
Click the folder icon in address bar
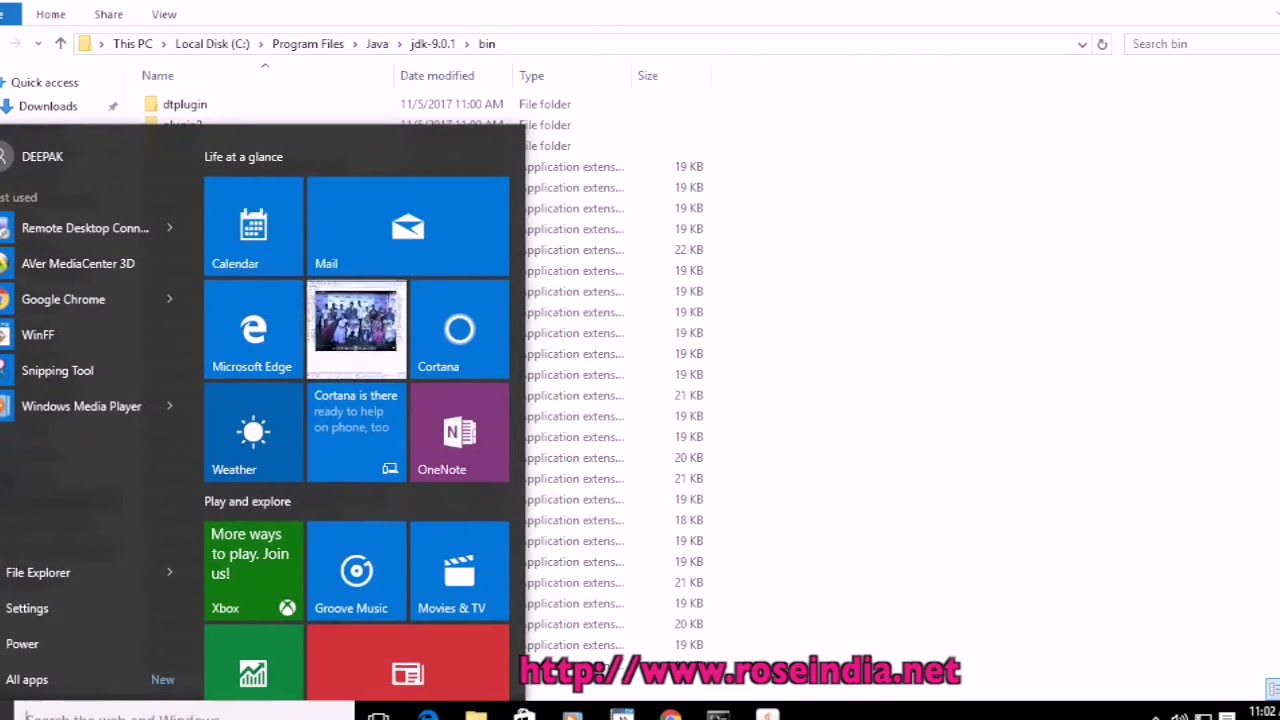point(85,44)
